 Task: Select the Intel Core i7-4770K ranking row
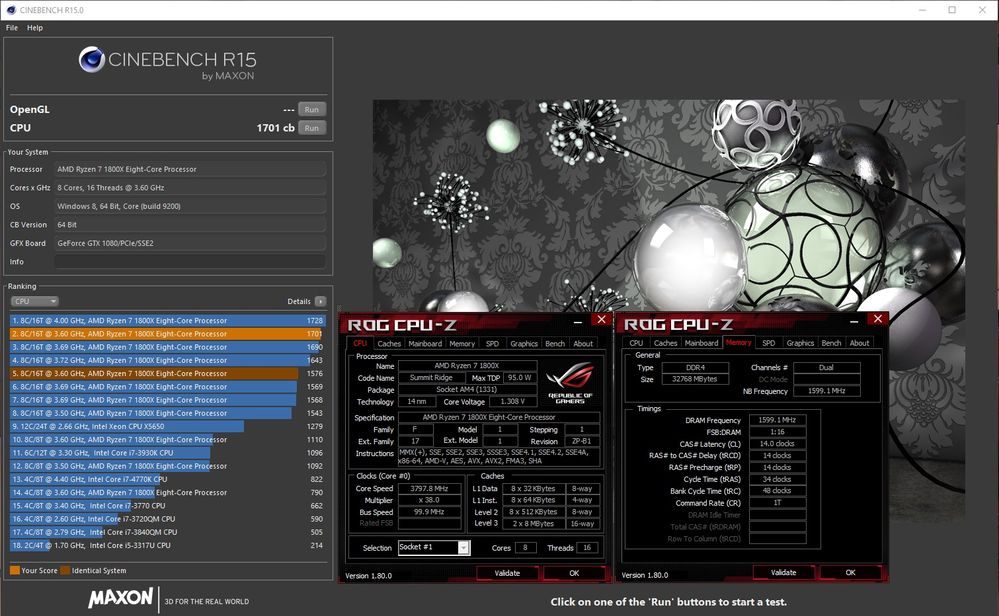coord(168,479)
